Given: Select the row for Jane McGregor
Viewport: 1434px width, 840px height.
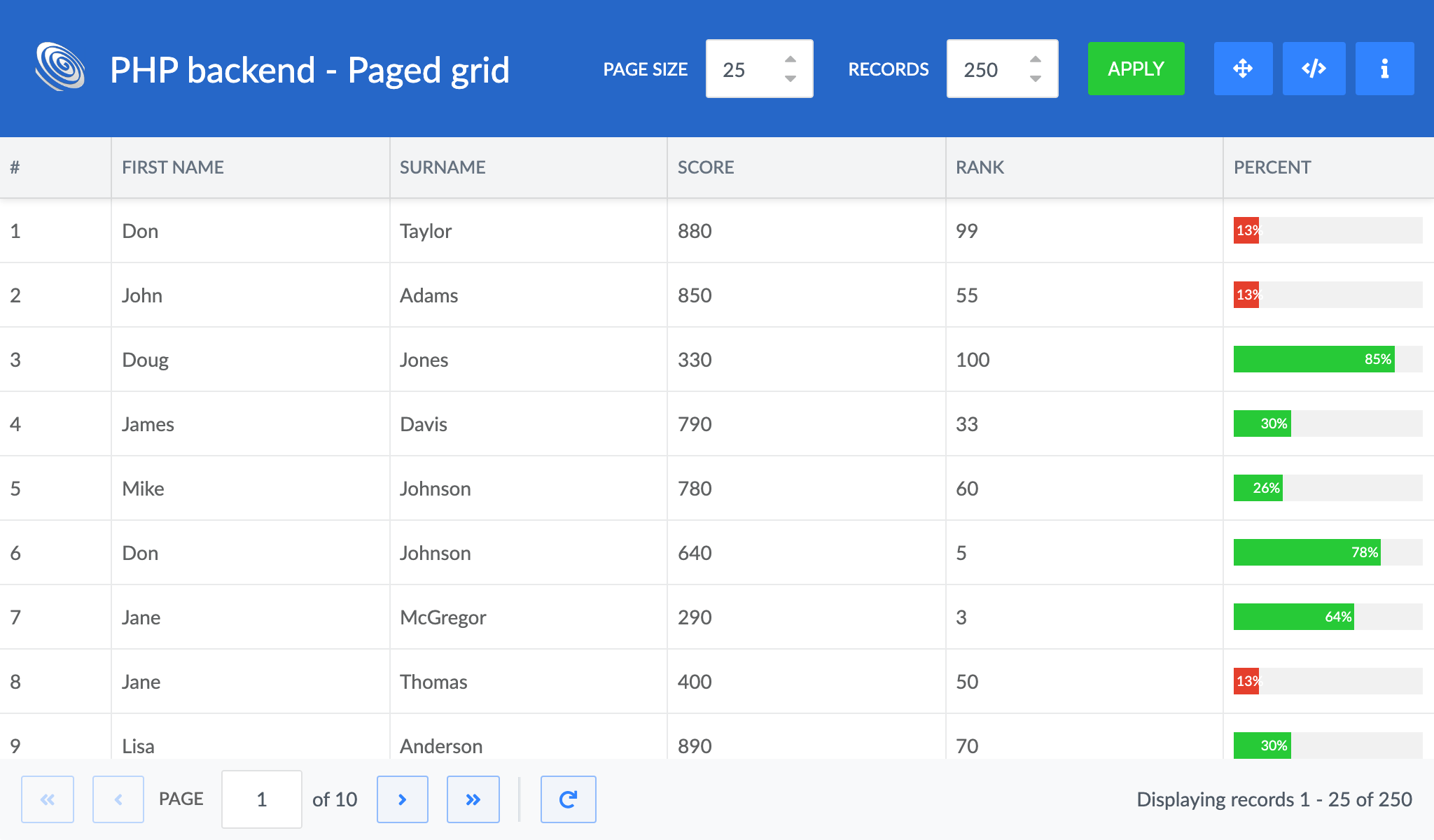Looking at the screenshot, I should click(x=490, y=617).
